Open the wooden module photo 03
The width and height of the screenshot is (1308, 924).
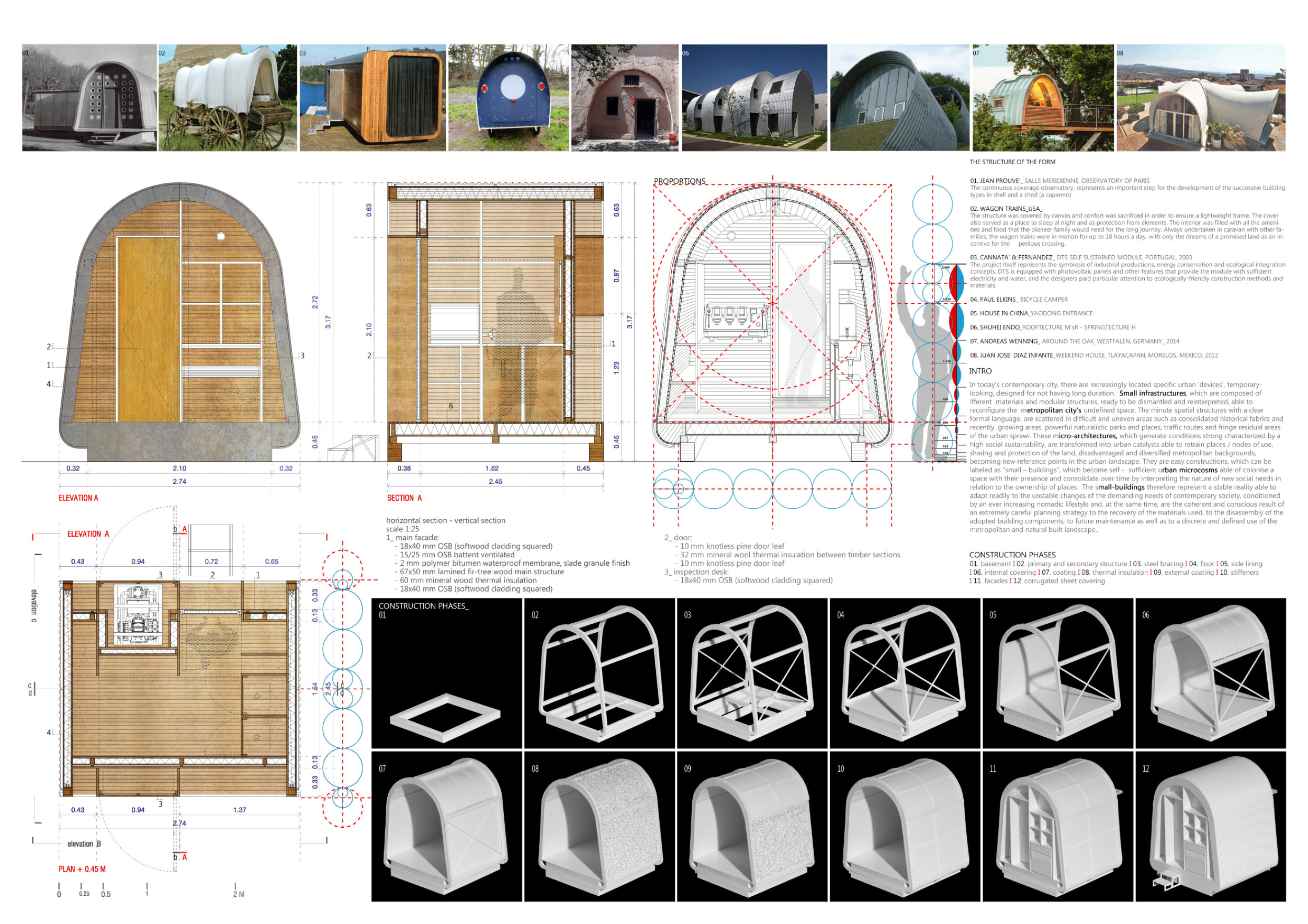coord(373,98)
